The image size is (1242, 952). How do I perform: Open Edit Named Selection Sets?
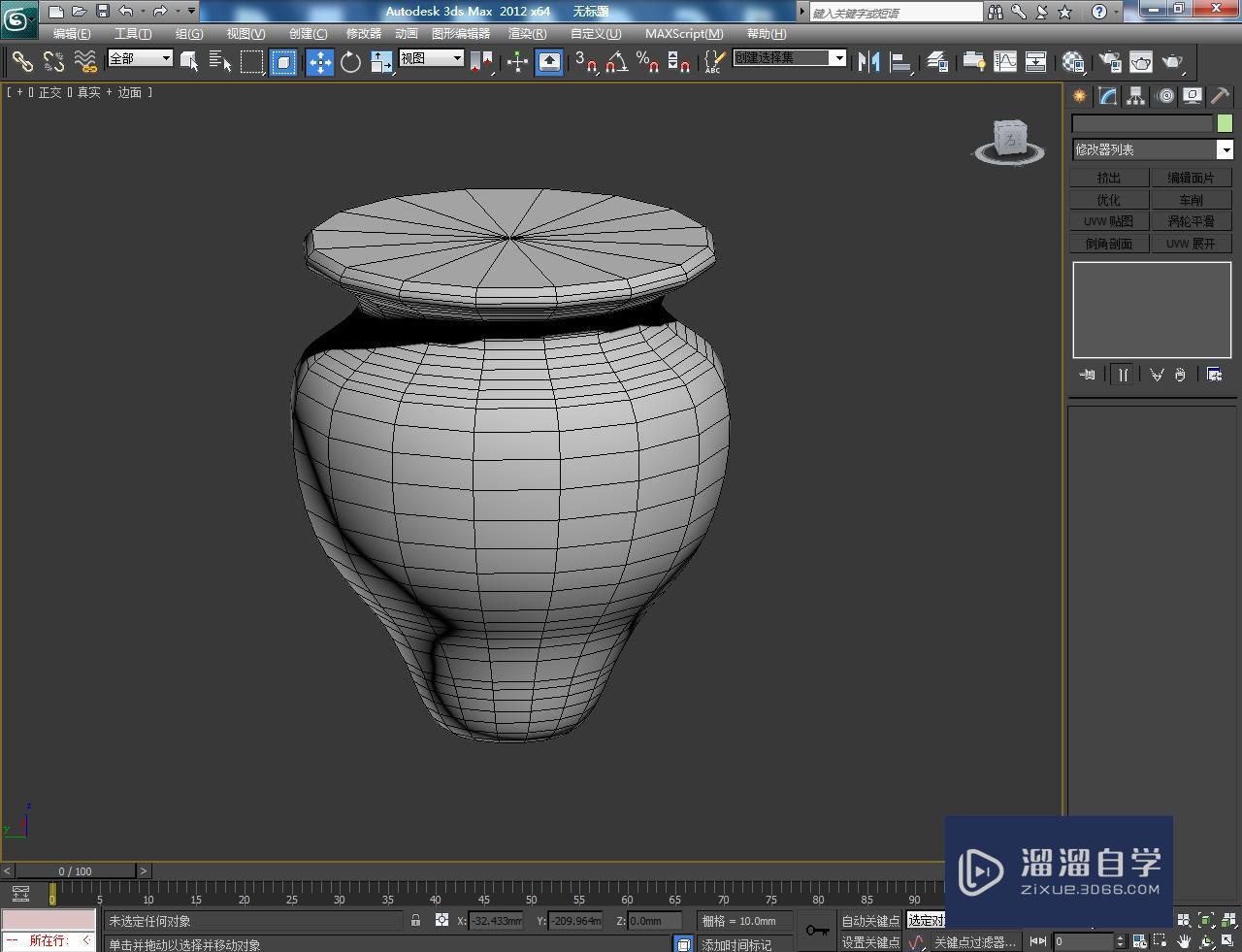tap(714, 62)
